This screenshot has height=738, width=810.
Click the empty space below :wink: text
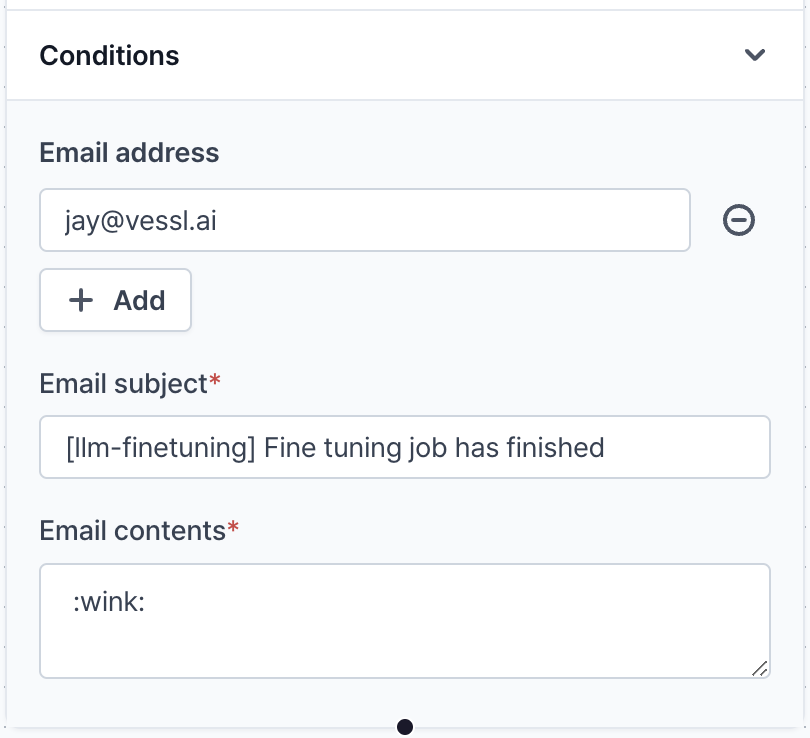[x=300, y=650]
